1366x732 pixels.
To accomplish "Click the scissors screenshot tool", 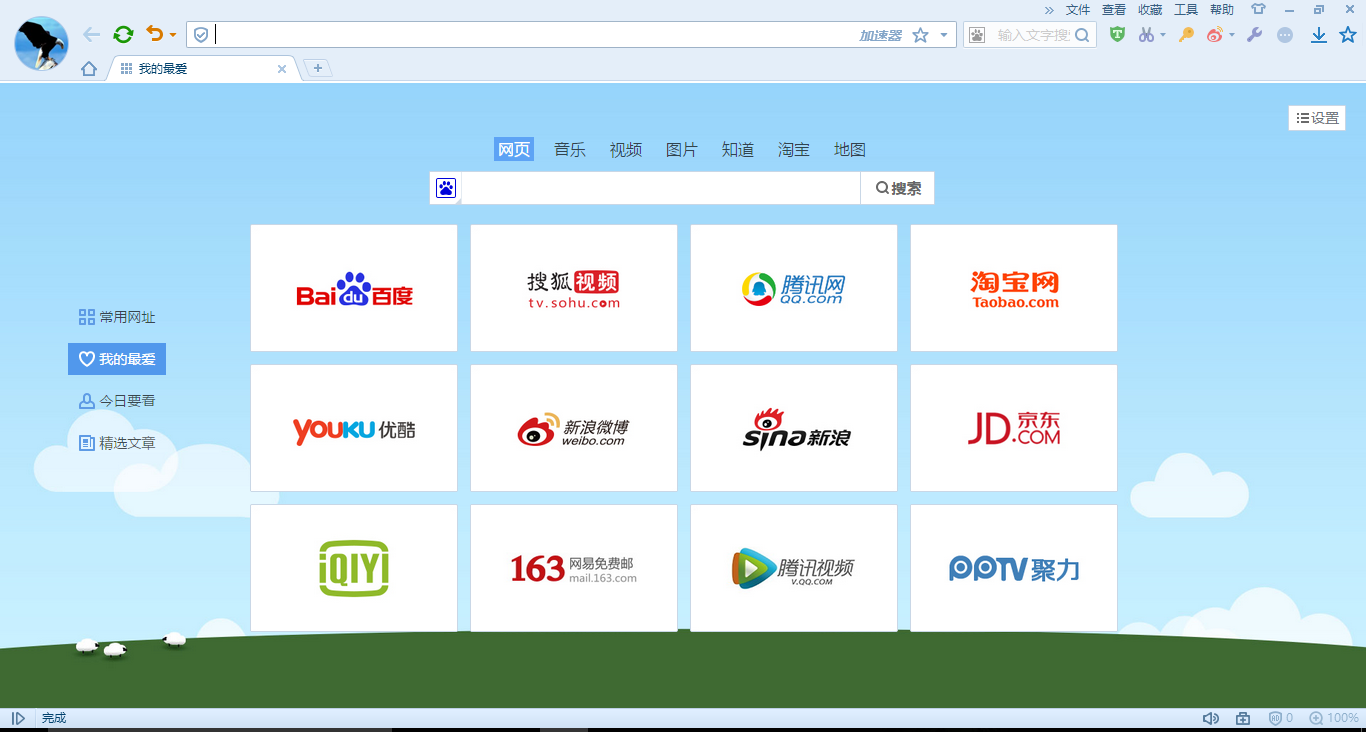I will [x=1146, y=35].
